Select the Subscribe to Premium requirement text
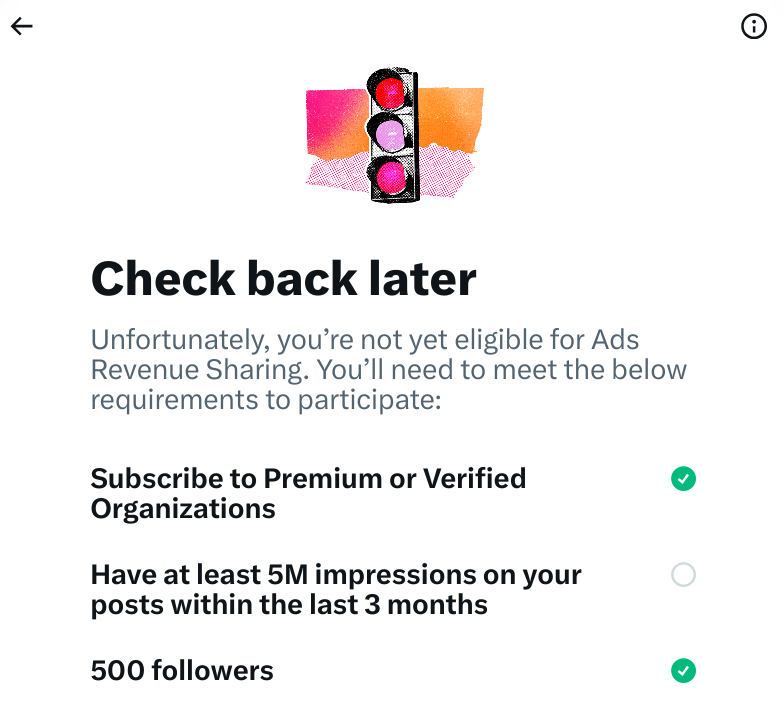 pos(308,494)
